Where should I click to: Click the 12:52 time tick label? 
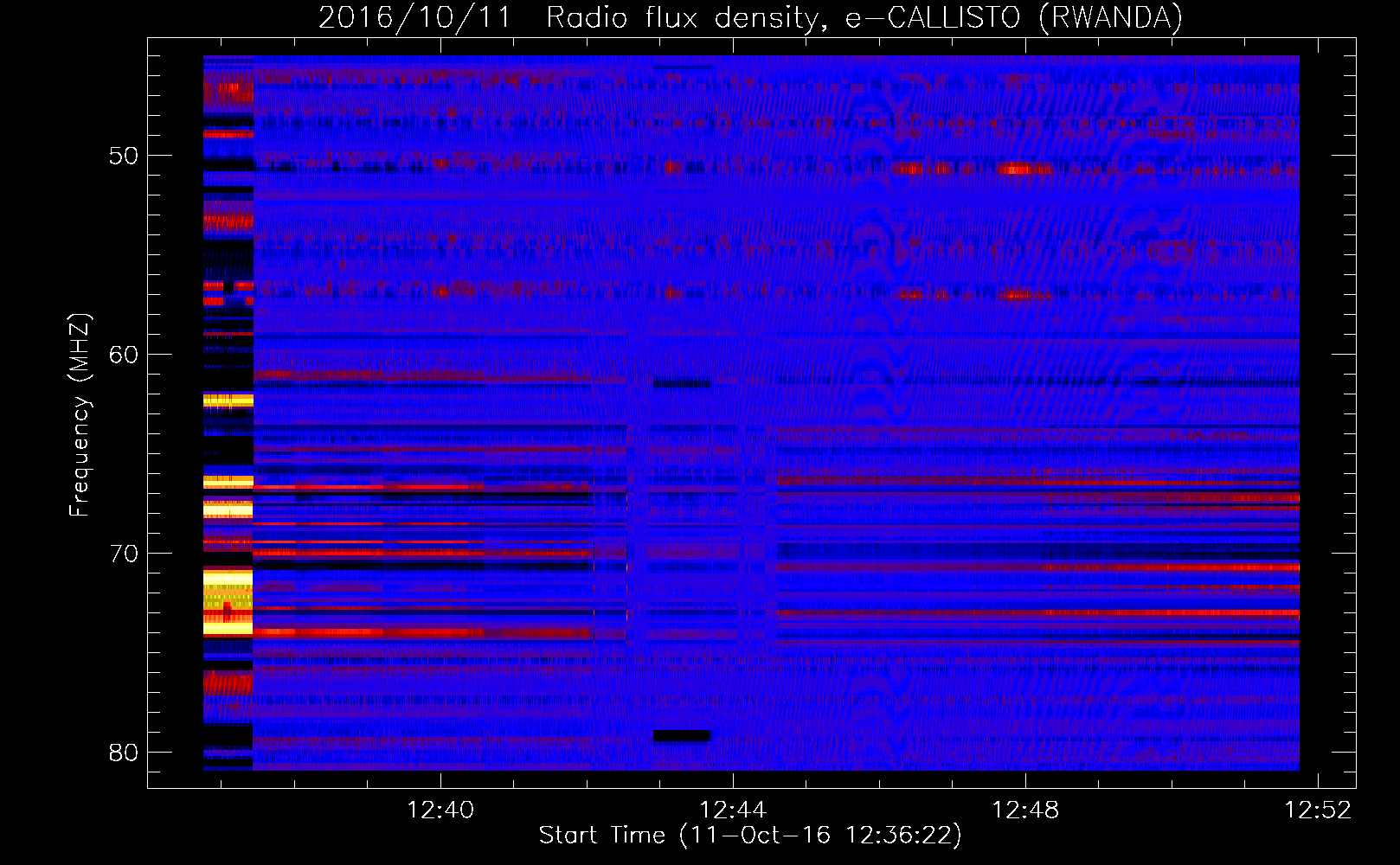1318,811
